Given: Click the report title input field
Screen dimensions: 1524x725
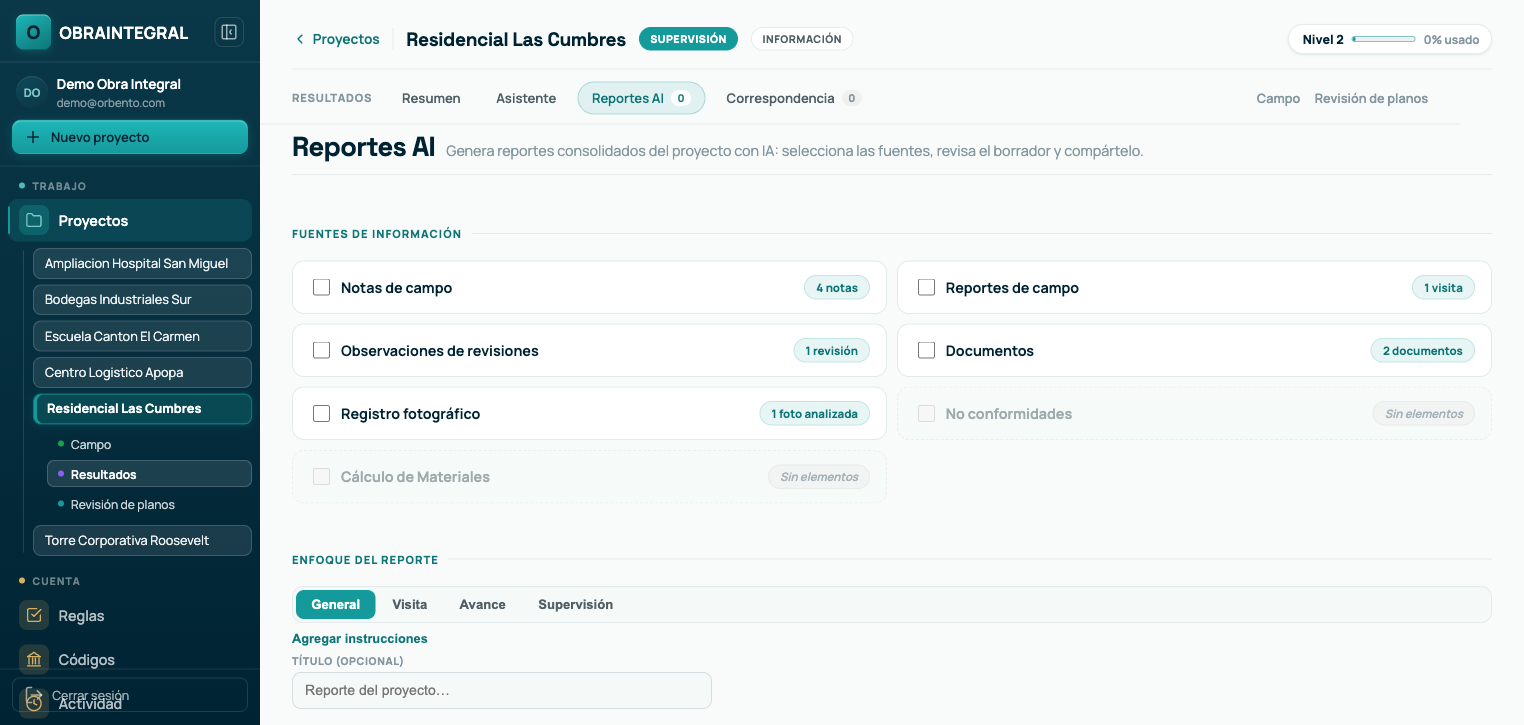Looking at the screenshot, I should [x=501, y=690].
